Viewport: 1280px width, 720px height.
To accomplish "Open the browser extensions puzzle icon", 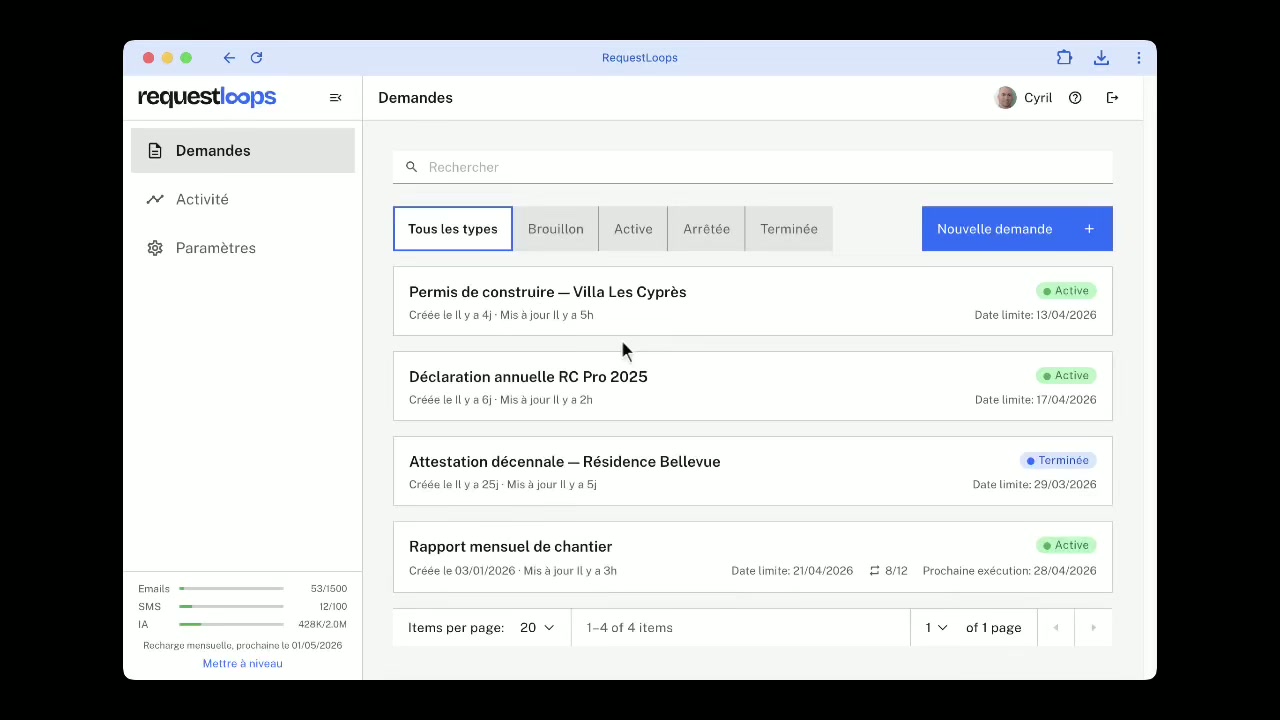I will pos(1064,58).
